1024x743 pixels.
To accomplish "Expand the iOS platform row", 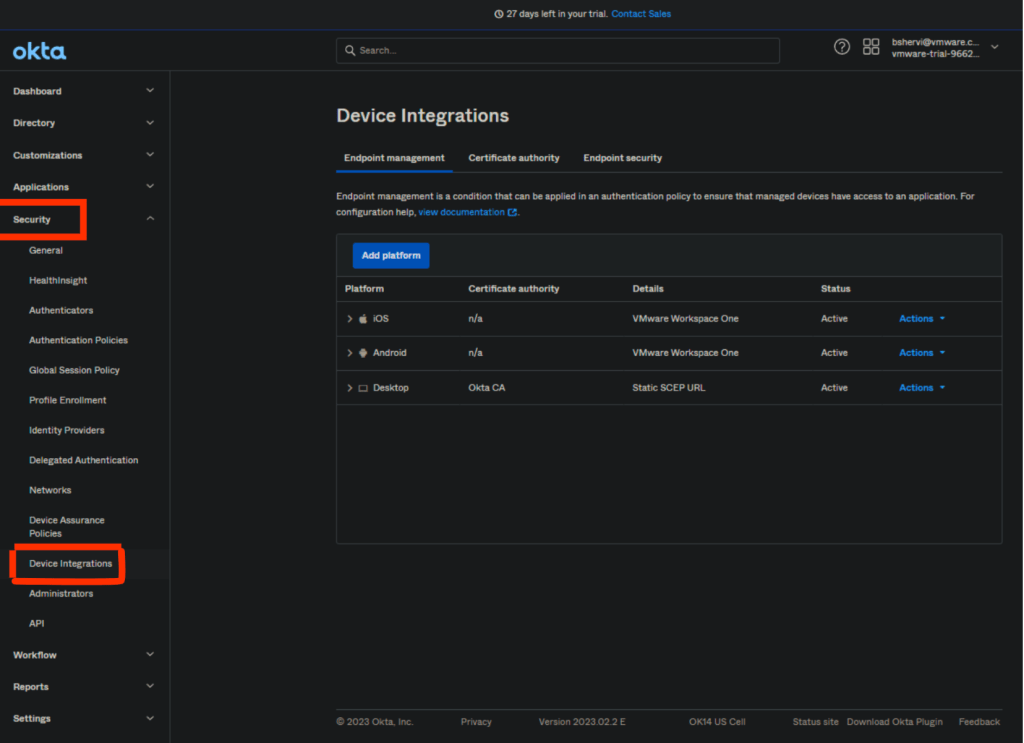I will pos(349,319).
